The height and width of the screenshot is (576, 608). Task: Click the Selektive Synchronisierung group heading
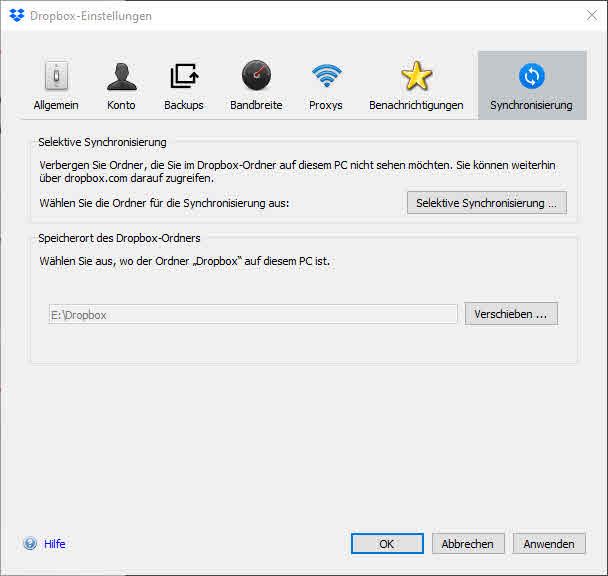click(102, 142)
